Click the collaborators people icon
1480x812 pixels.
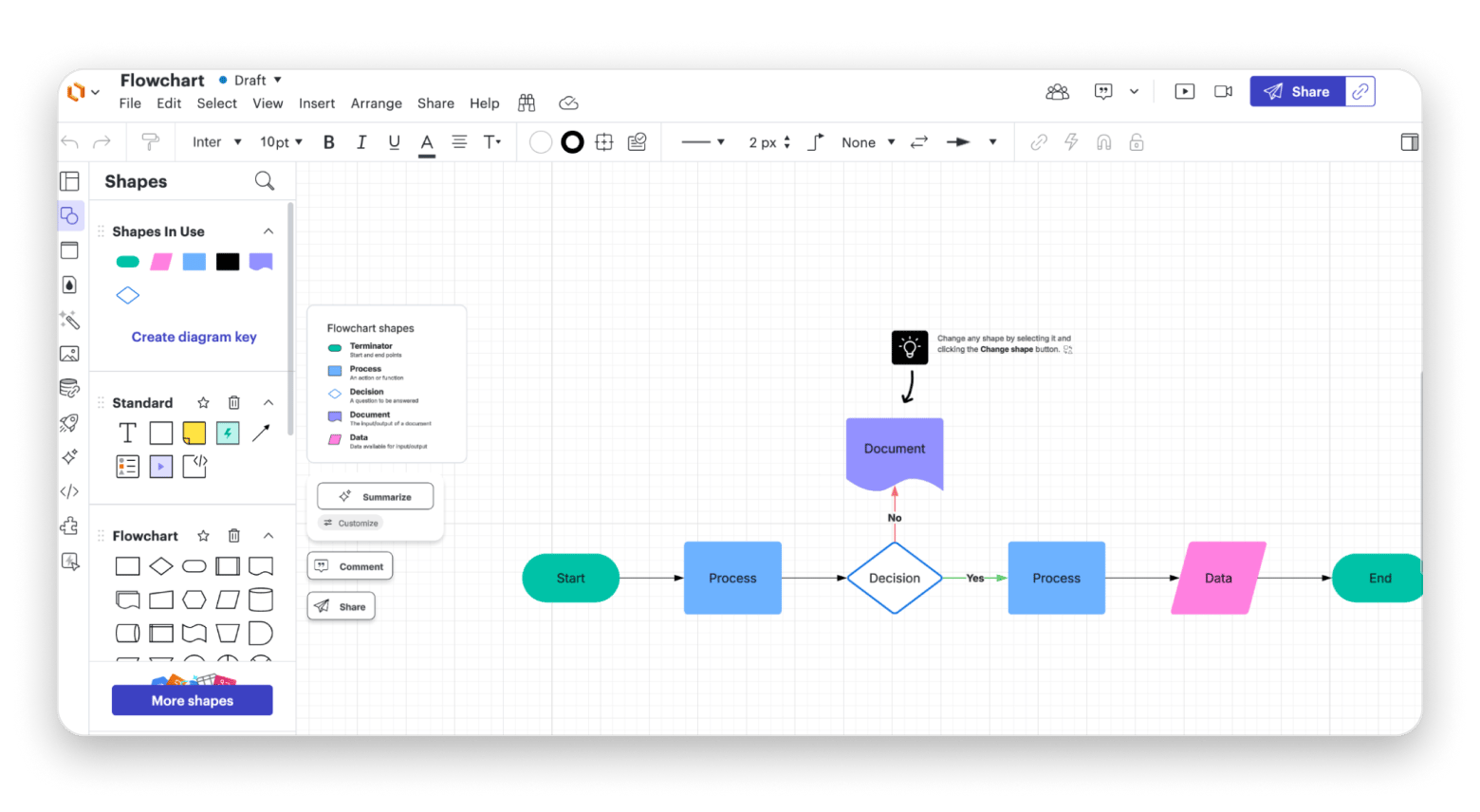coord(1057,92)
